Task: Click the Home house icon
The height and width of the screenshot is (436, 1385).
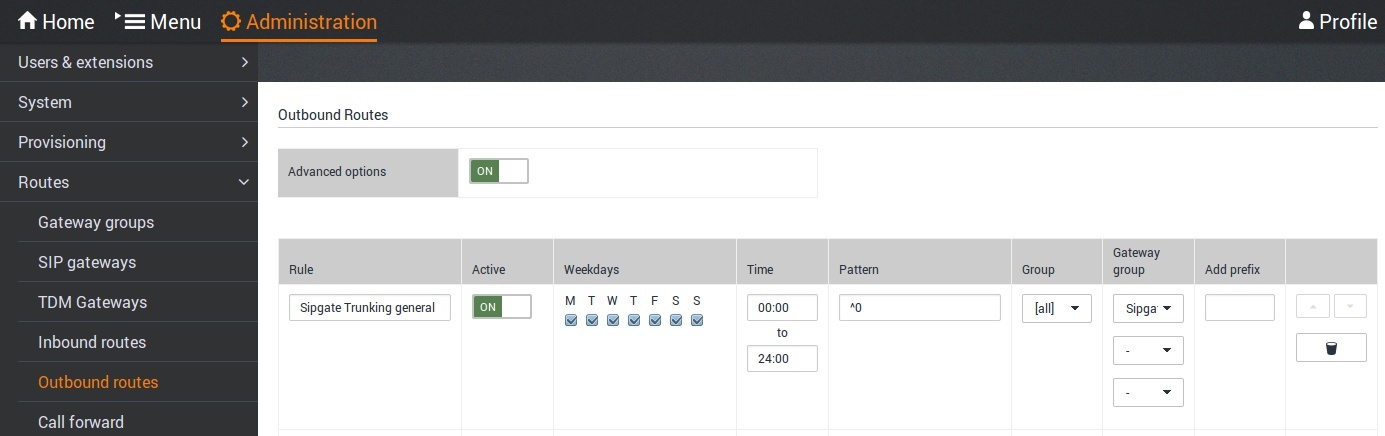Action: 27,21
